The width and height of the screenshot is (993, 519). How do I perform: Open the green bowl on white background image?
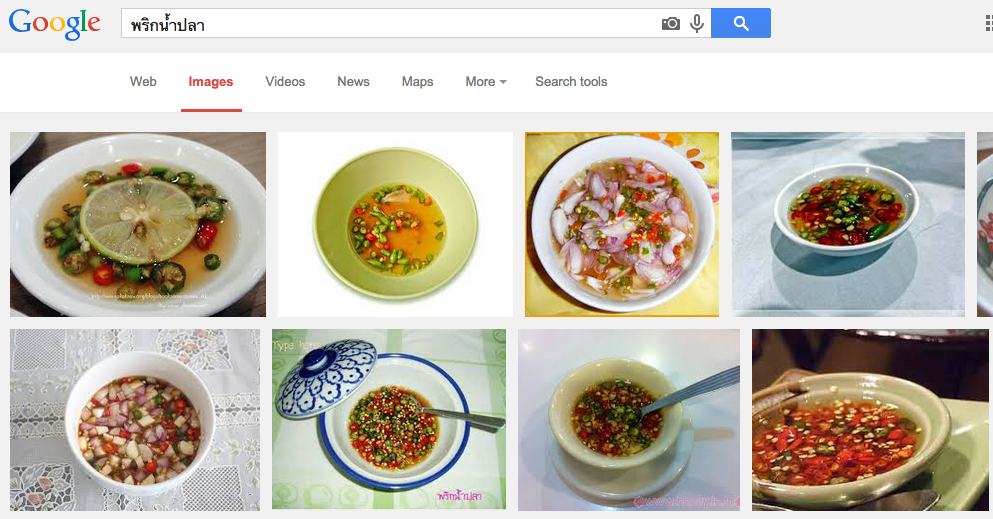(395, 224)
